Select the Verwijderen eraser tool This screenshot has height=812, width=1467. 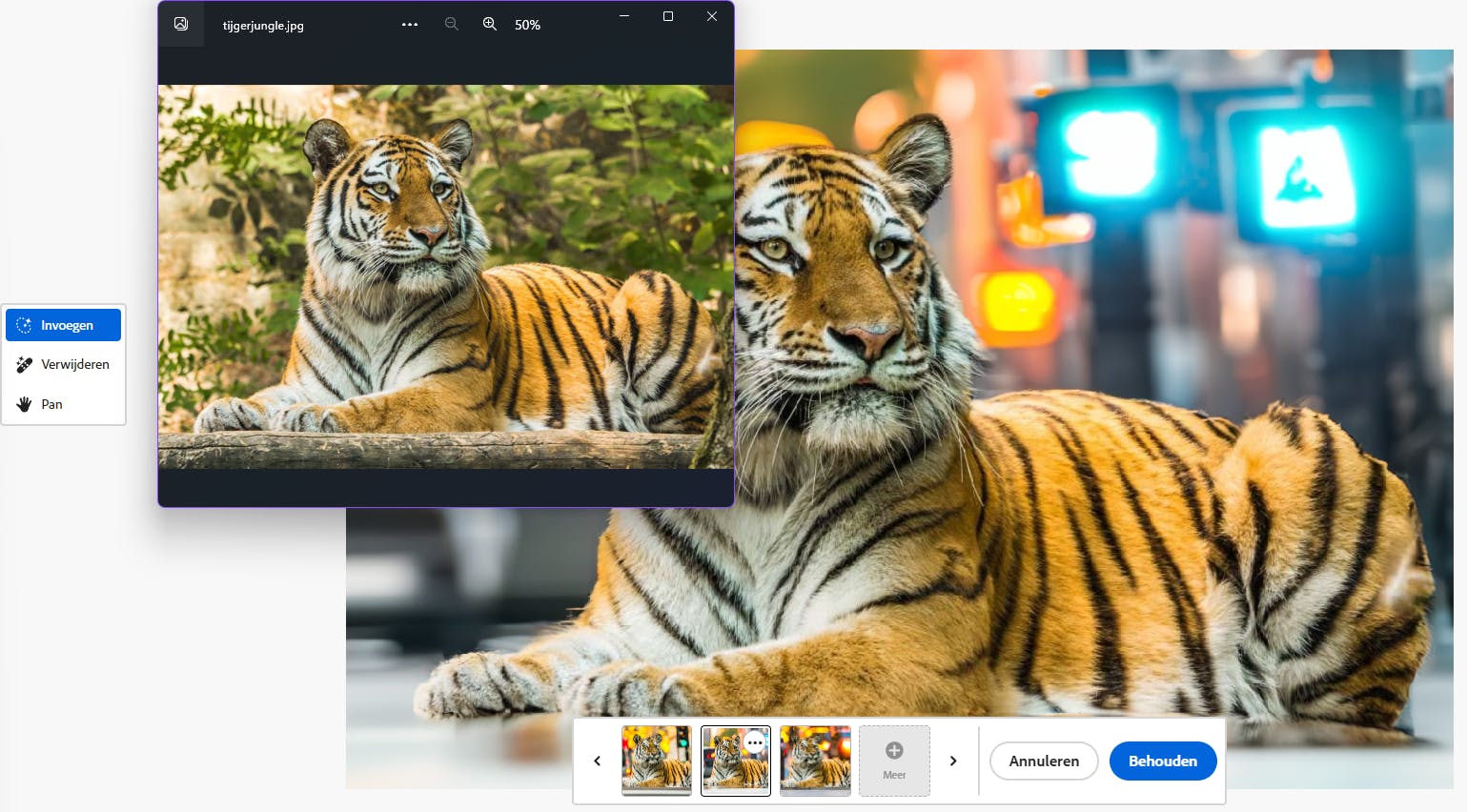click(x=63, y=364)
